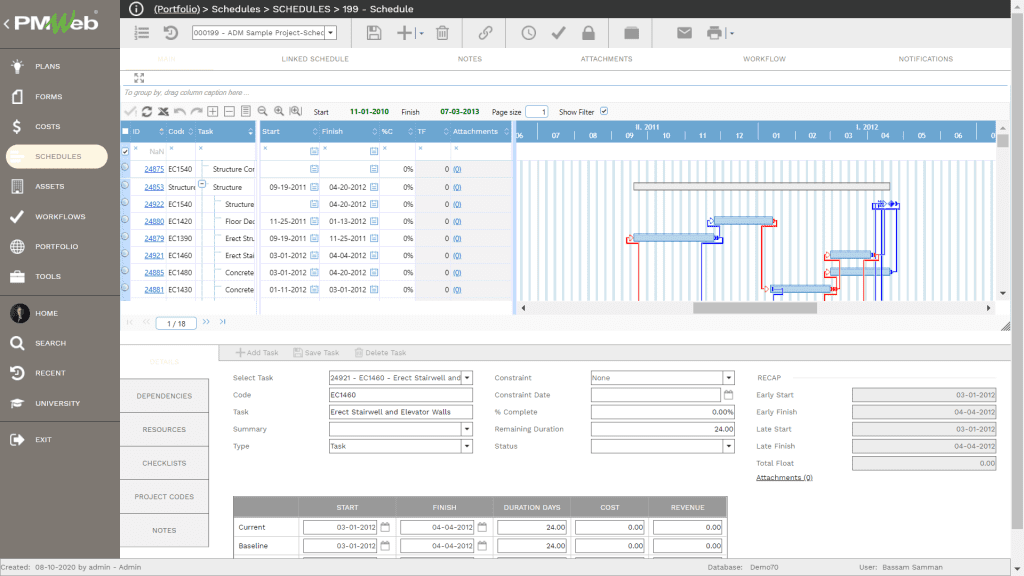Open the Attachments (0) link in Recap

(784, 477)
